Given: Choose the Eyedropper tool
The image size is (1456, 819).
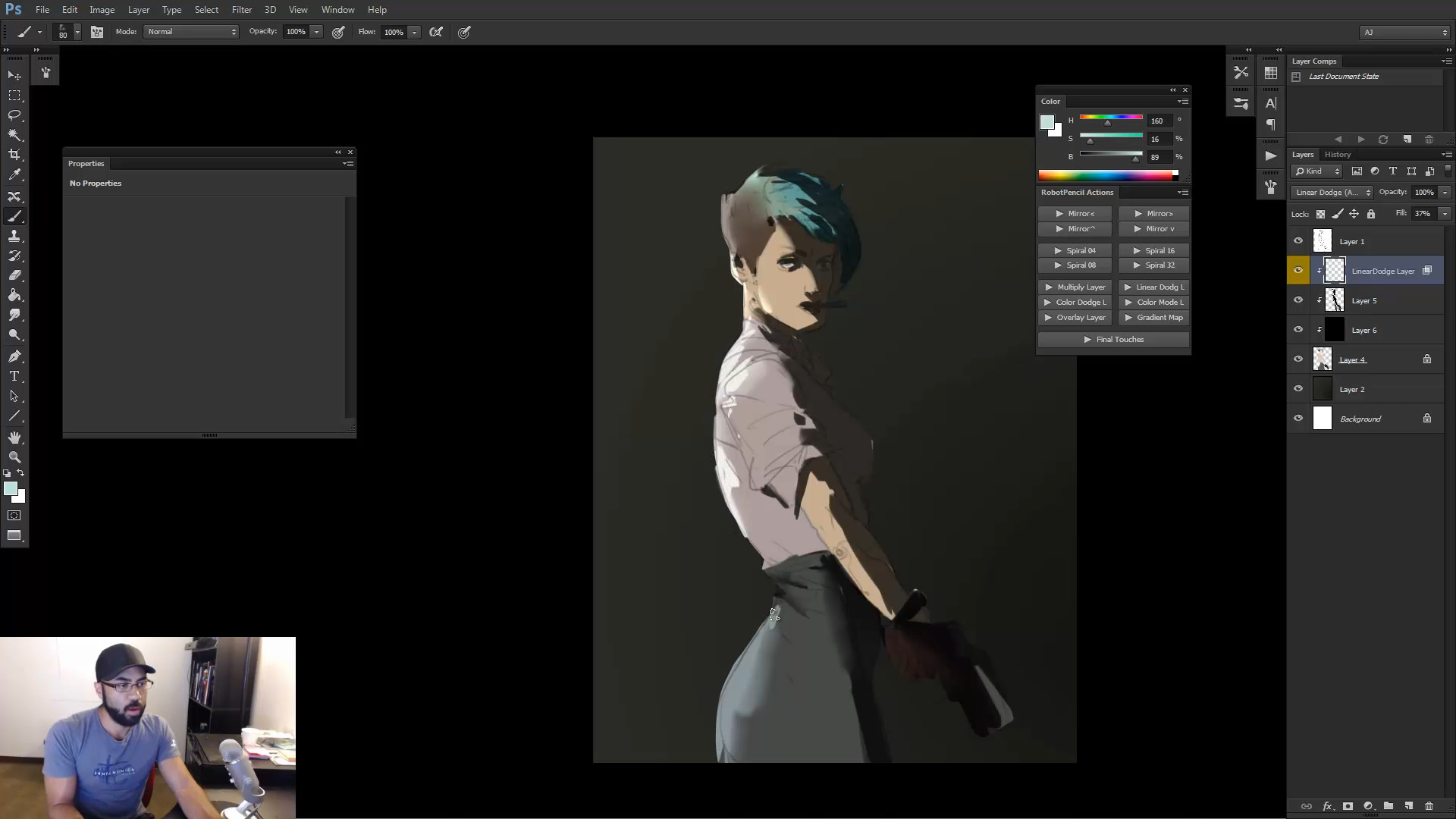Looking at the screenshot, I should (x=14, y=174).
